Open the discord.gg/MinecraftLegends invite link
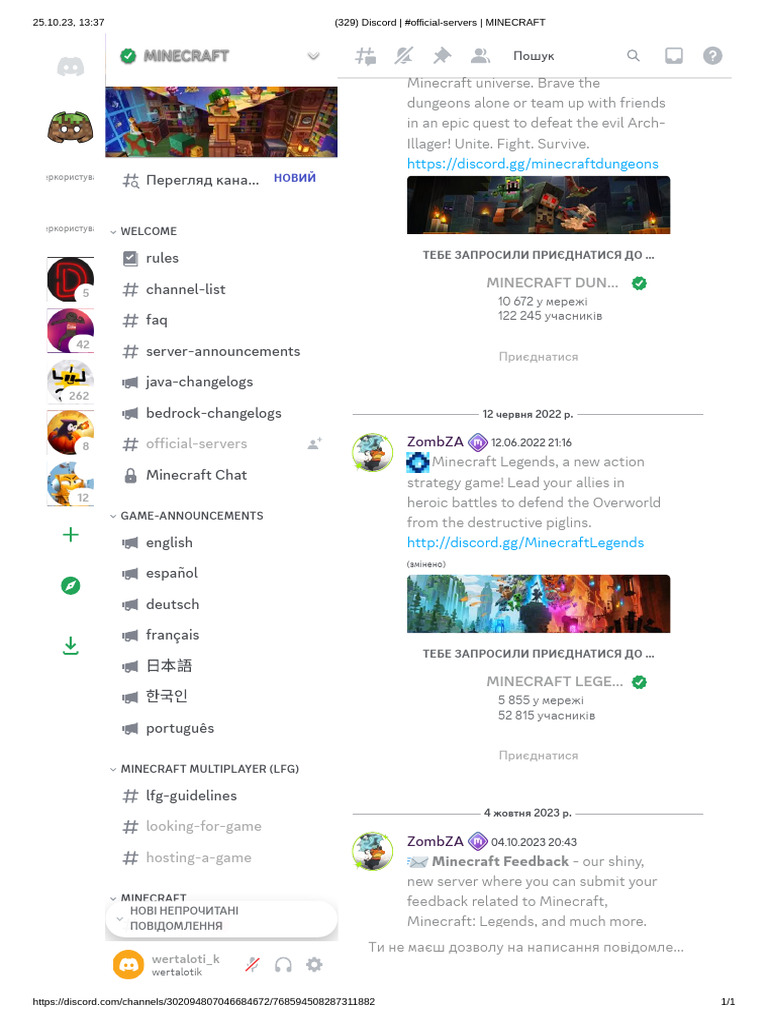The height and width of the screenshot is (1024, 768). pyautogui.click(x=525, y=543)
